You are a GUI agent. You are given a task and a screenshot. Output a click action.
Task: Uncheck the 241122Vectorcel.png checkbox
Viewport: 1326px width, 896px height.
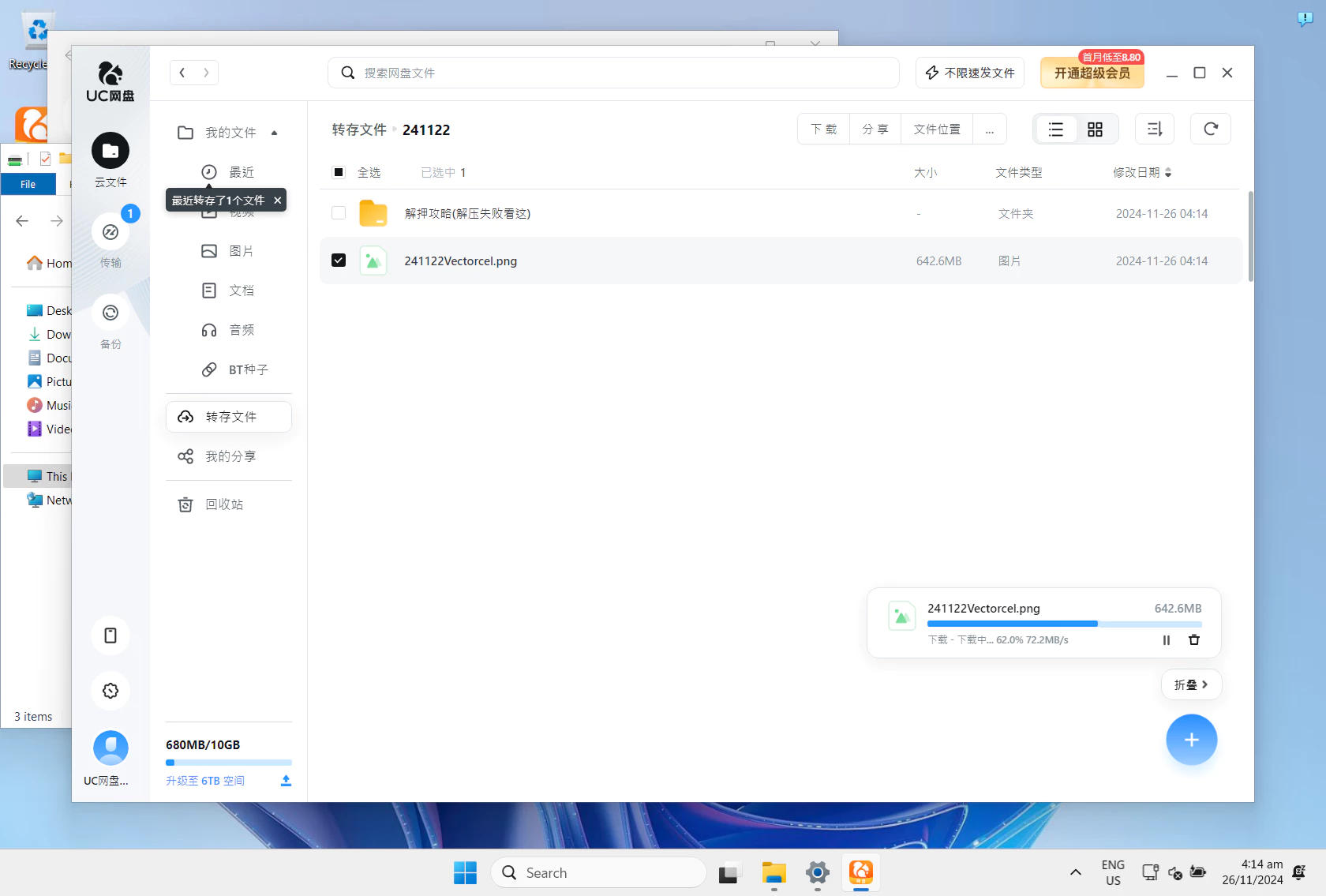[x=339, y=261]
